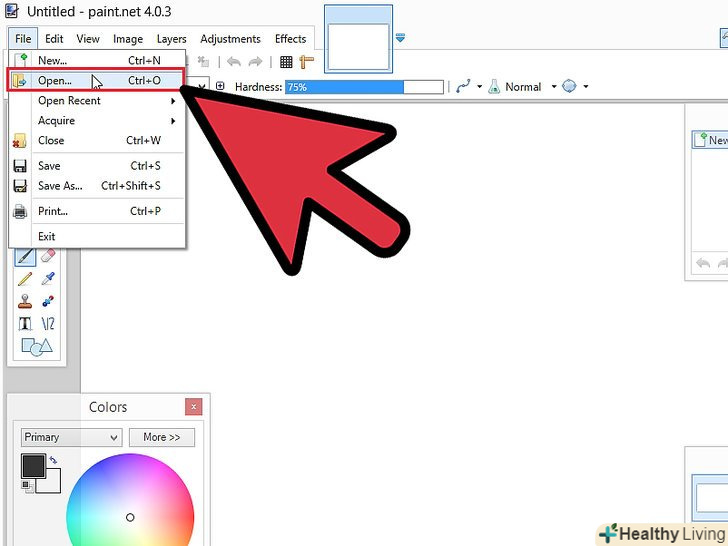Swap primary and secondary colors
The height and width of the screenshot is (546, 728).
53,460
